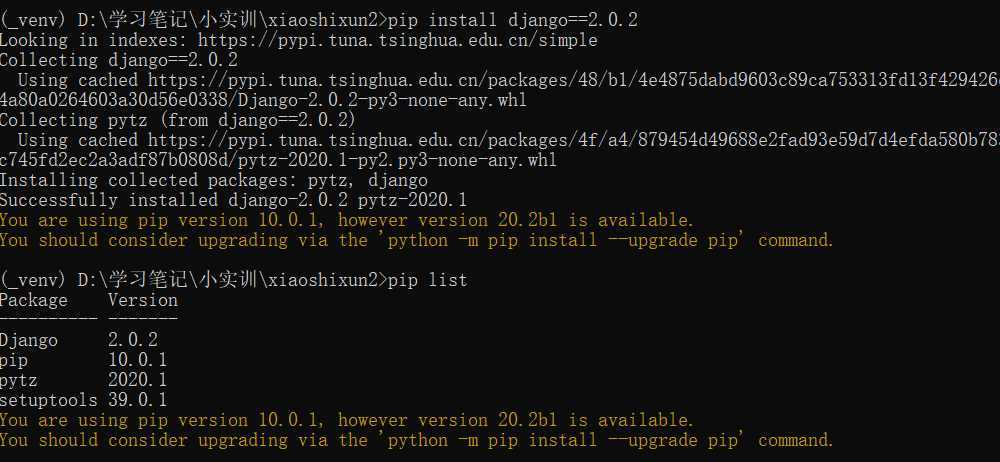Click the dashed separator under table headers
This screenshot has height=462, width=1000.
pyautogui.click(x=89, y=317)
